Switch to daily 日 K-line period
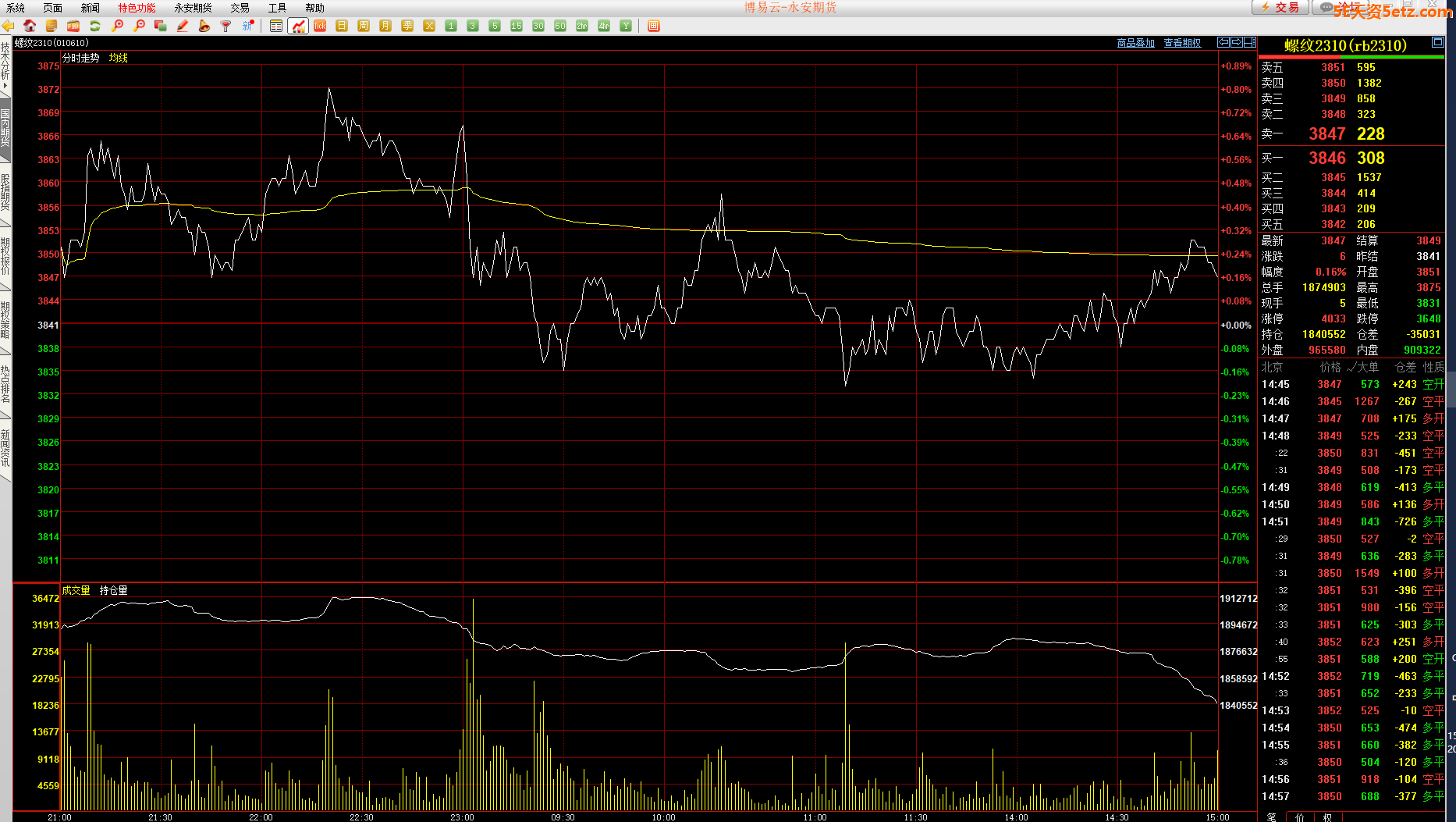Image resolution: width=1456 pixels, height=822 pixels. pos(342,26)
